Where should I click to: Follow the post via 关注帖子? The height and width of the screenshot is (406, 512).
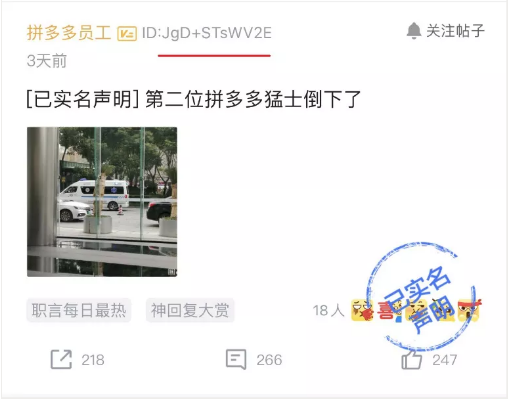pyautogui.click(x=455, y=31)
